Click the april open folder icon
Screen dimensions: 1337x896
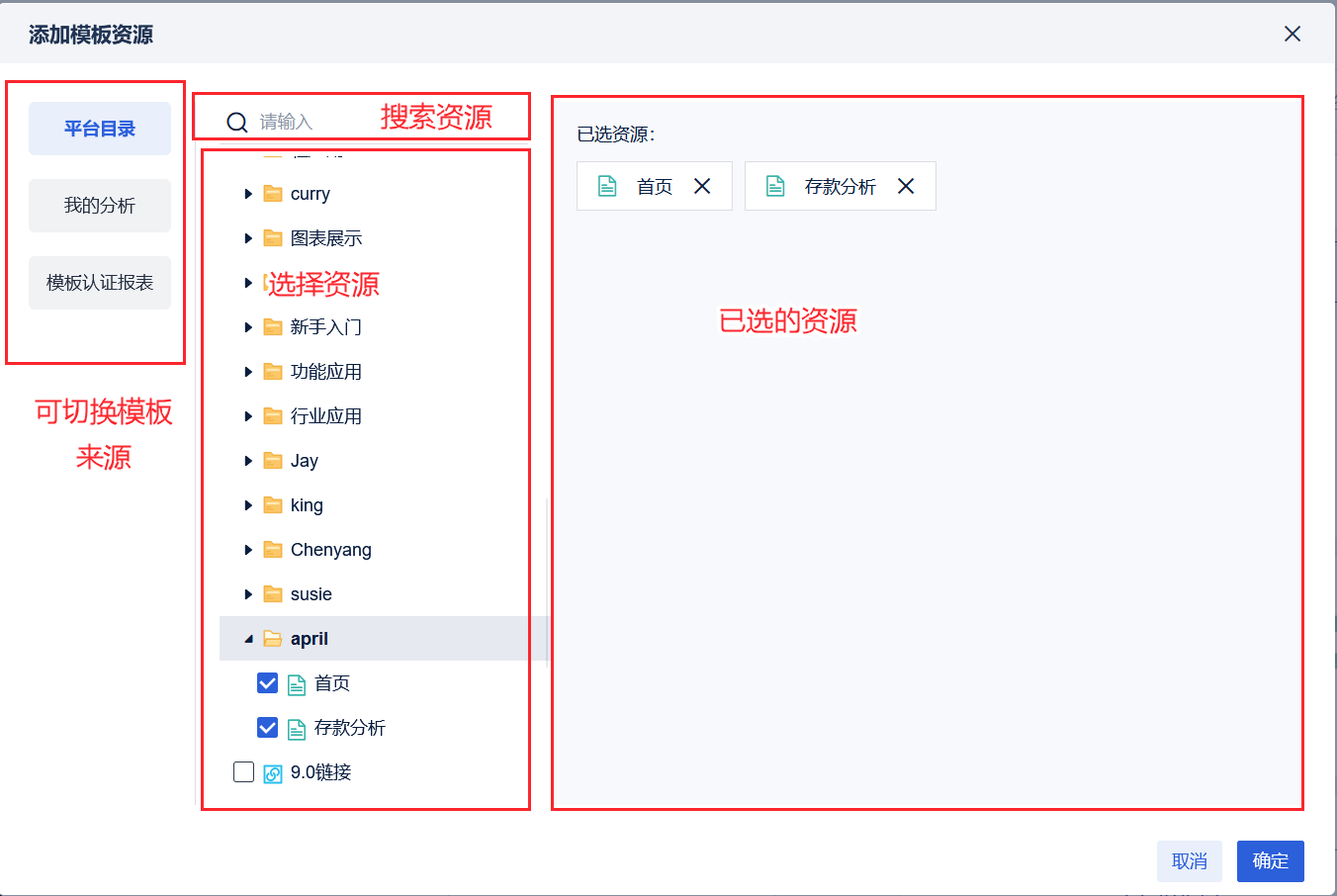coord(273,639)
